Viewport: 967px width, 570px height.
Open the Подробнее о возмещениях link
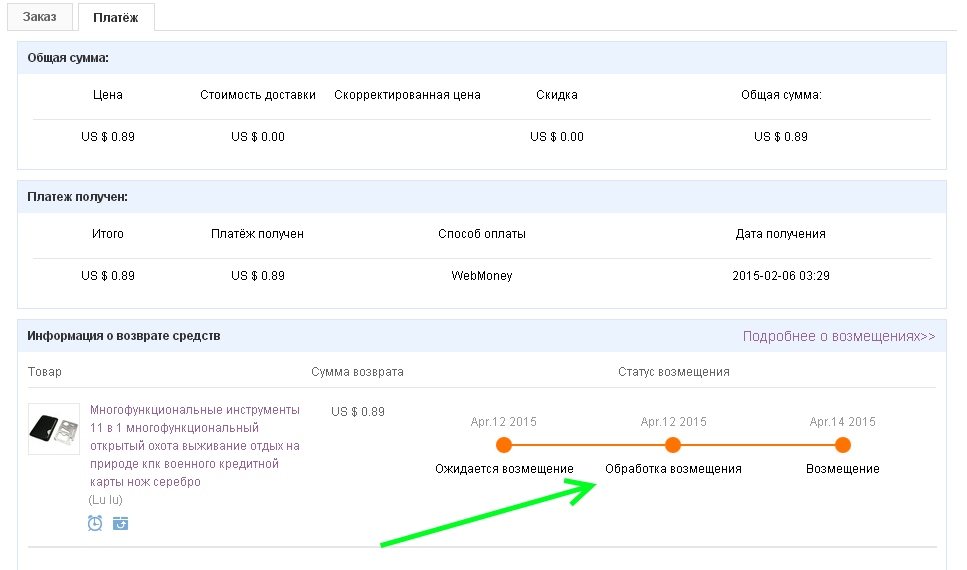click(839, 336)
